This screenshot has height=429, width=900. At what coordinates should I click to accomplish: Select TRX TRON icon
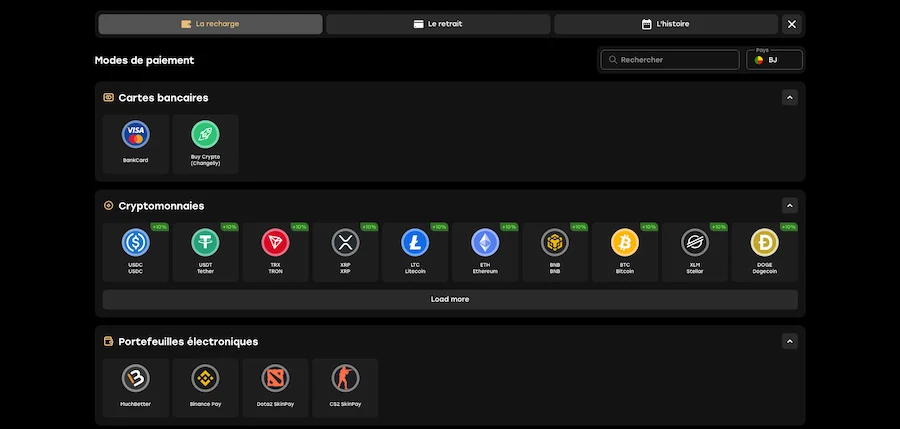276,242
